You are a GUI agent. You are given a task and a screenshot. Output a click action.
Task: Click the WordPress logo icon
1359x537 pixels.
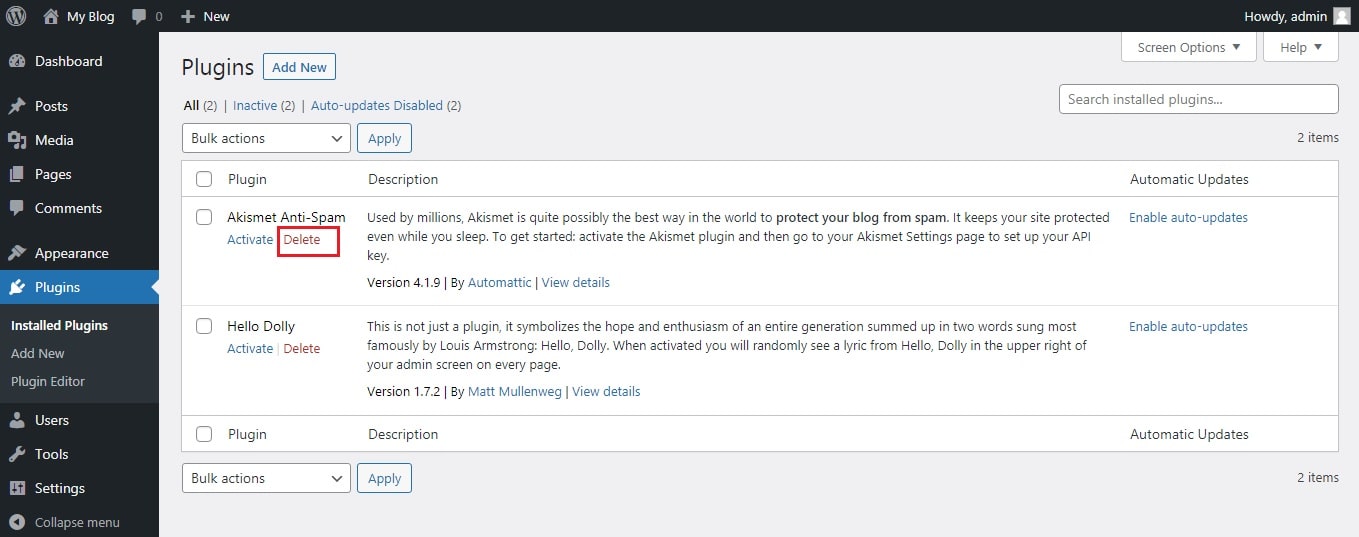[16, 16]
